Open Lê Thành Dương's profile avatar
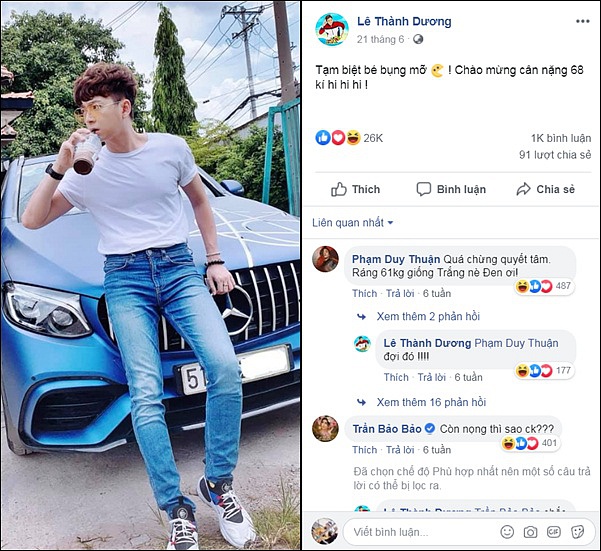 point(332,29)
